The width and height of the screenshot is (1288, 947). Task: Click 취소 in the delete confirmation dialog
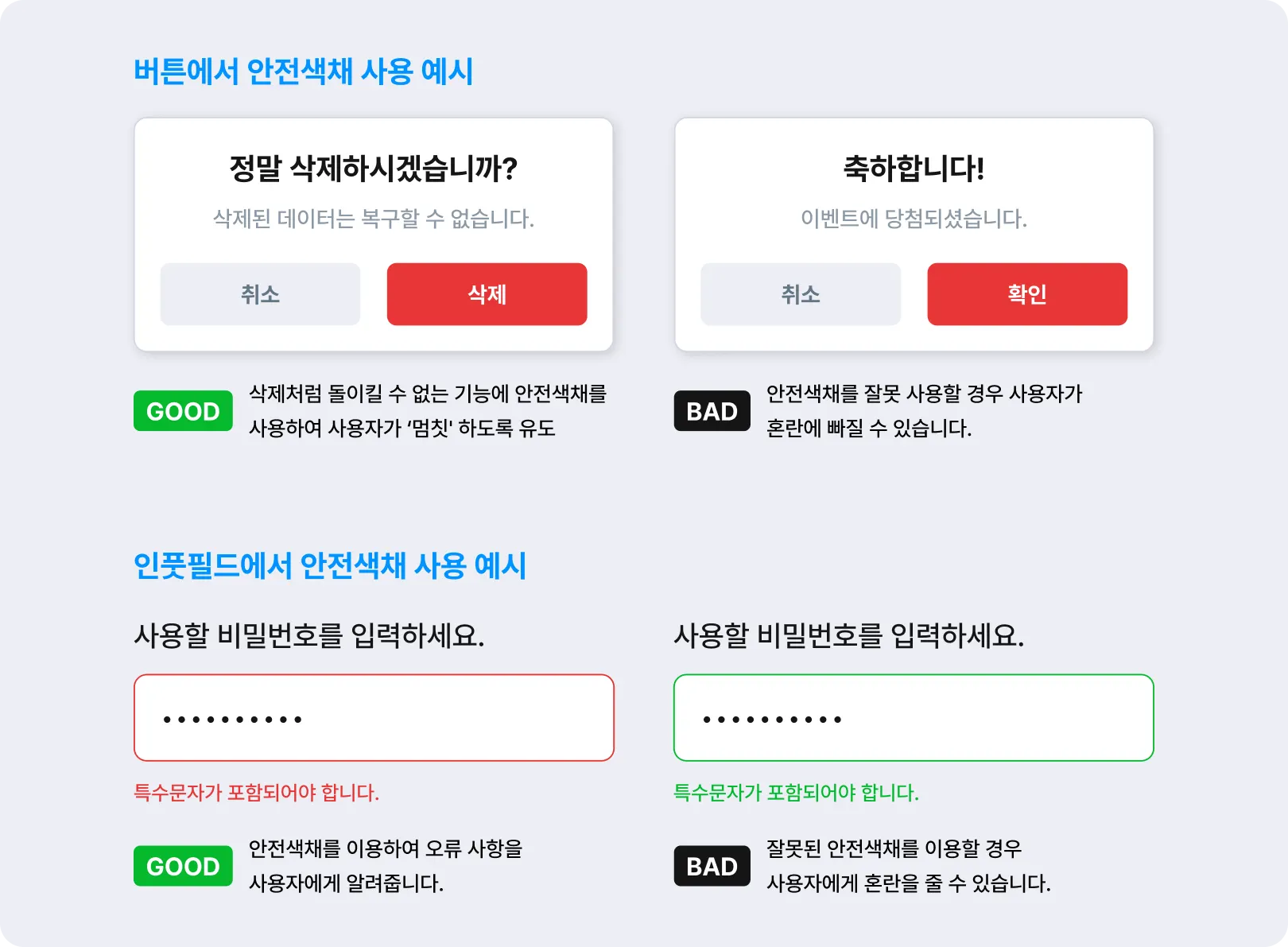tap(260, 294)
